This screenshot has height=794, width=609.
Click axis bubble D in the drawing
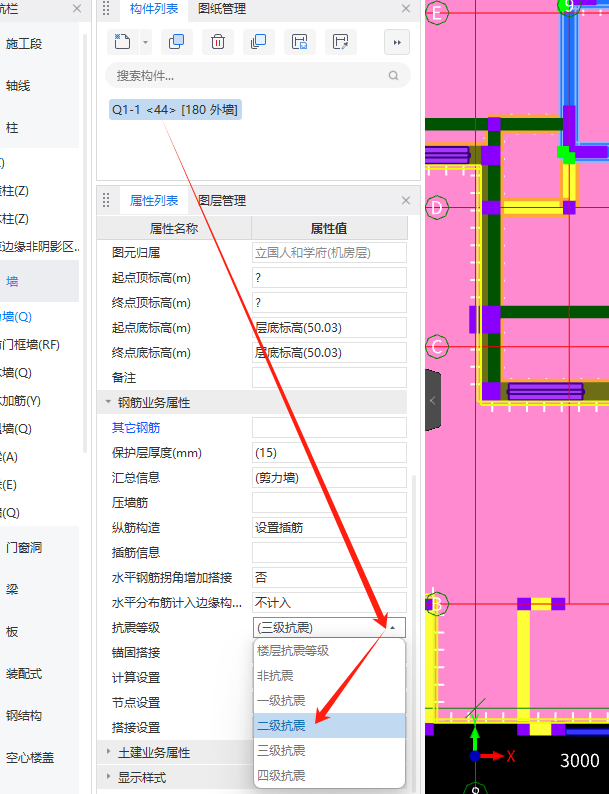point(436,207)
